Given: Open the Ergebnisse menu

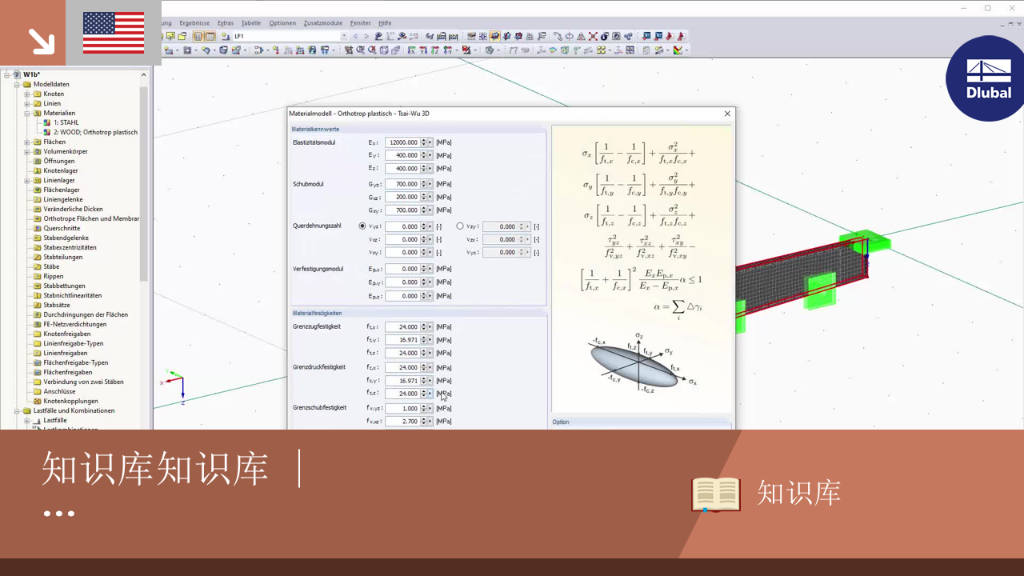Looking at the screenshot, I should pos(195,23).
